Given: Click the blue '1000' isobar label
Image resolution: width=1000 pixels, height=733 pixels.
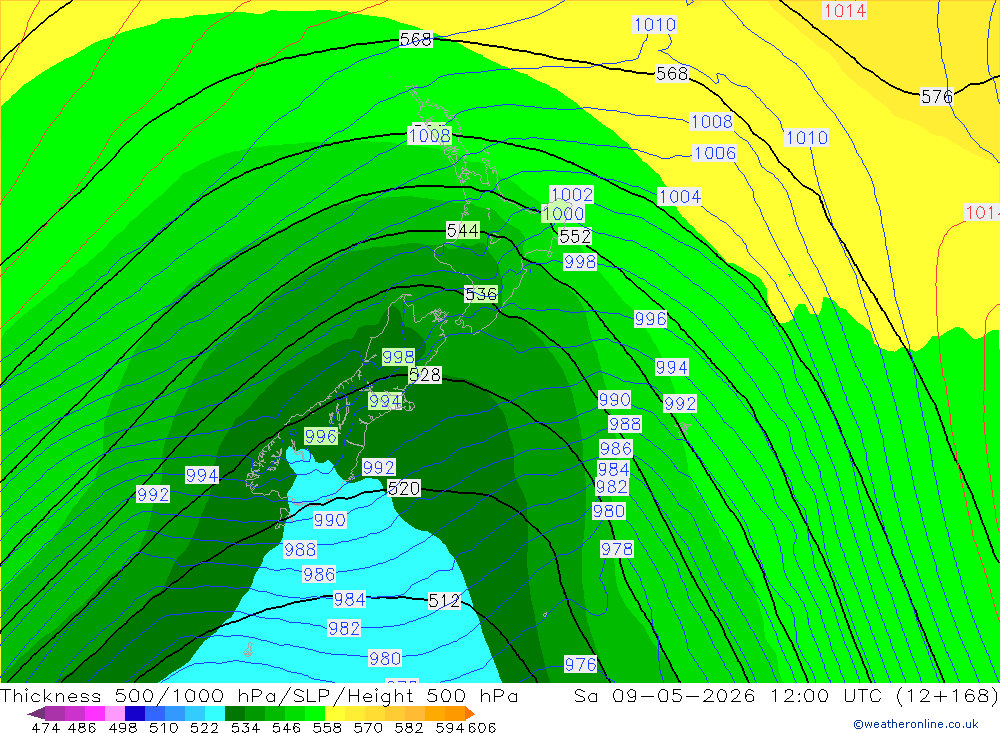Looking at the screenshot, I should coord(562,213).
